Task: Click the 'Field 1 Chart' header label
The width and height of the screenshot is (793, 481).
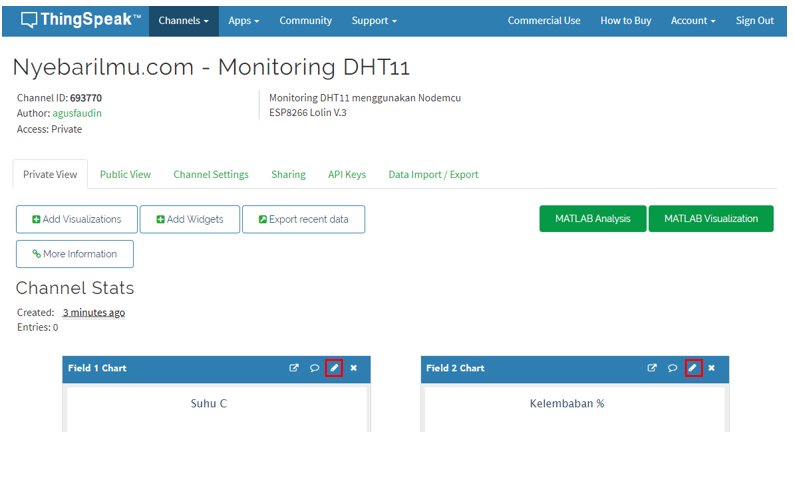Action: [x=97, y=368]
